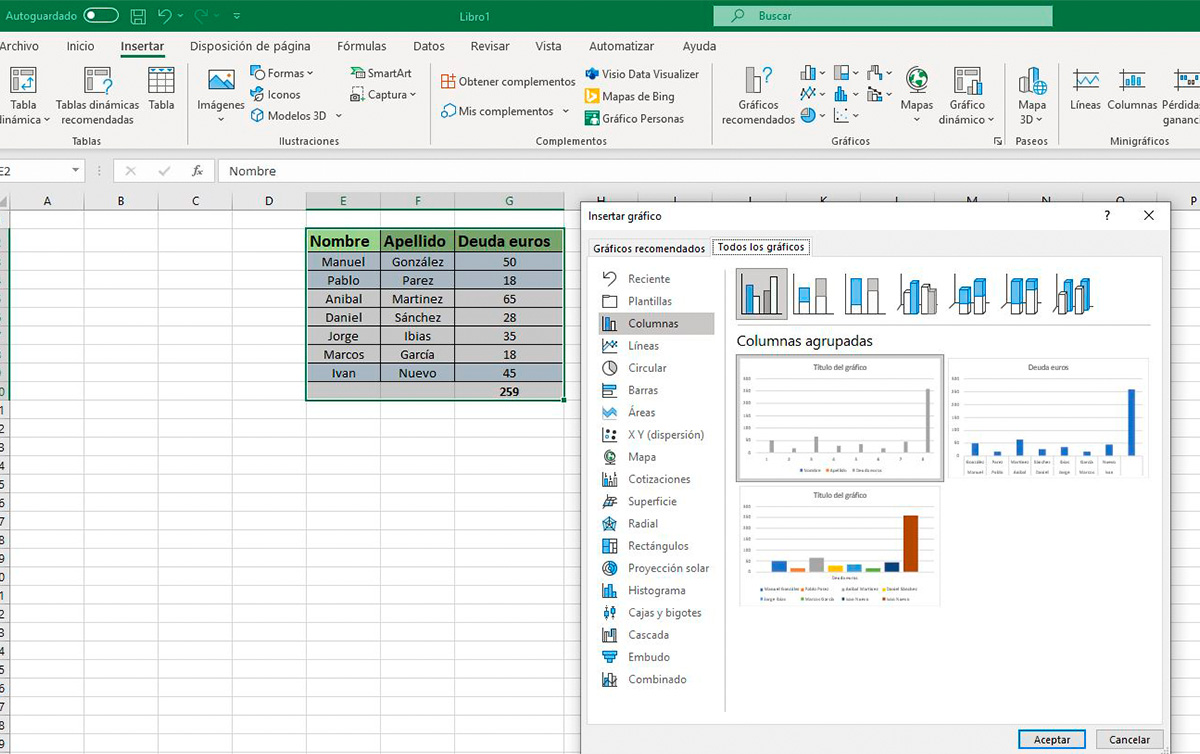The image size is (1200, 754).
Task: Click the Buscar search box
Action: coord(883,16)
